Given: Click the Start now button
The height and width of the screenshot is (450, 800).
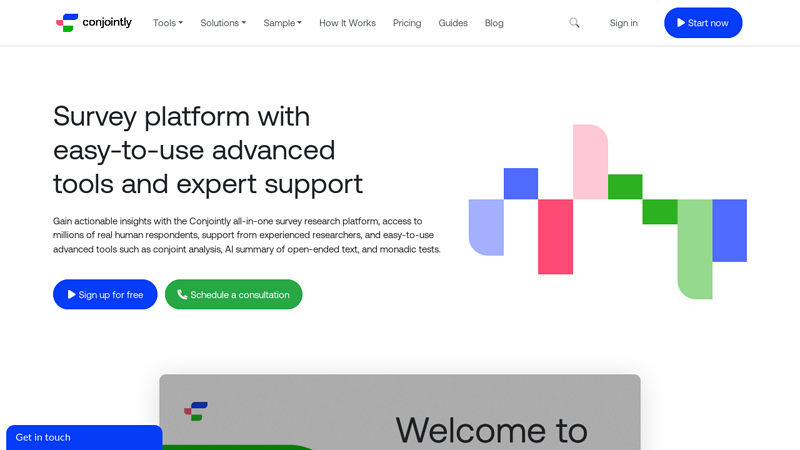Looking at the screenshot, I should click(703, 22).
